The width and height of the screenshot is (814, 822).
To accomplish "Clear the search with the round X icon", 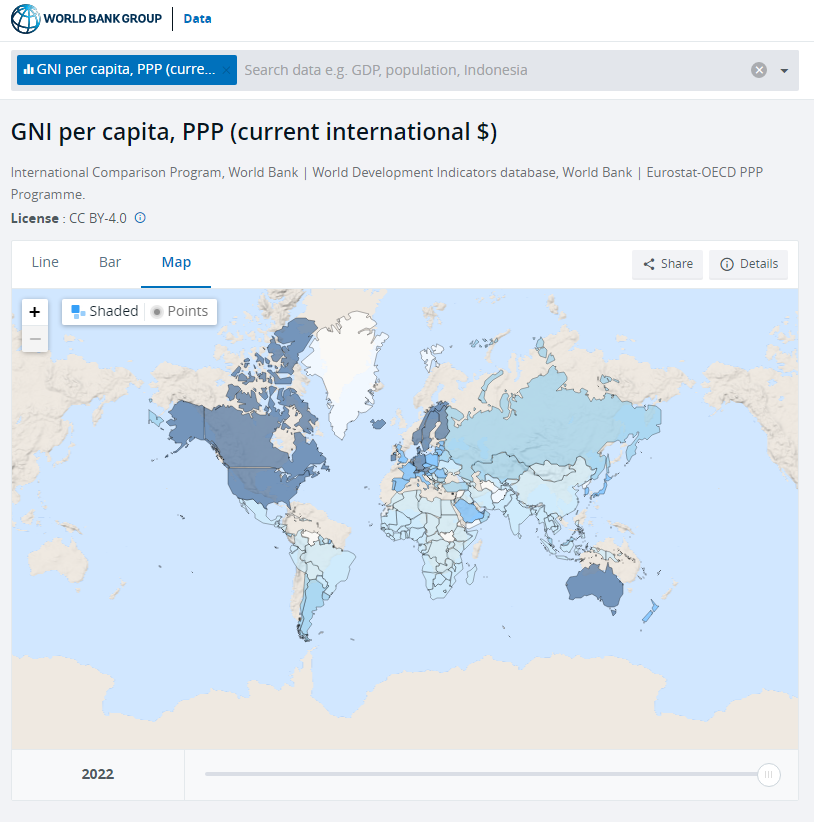I will [758, 70].
